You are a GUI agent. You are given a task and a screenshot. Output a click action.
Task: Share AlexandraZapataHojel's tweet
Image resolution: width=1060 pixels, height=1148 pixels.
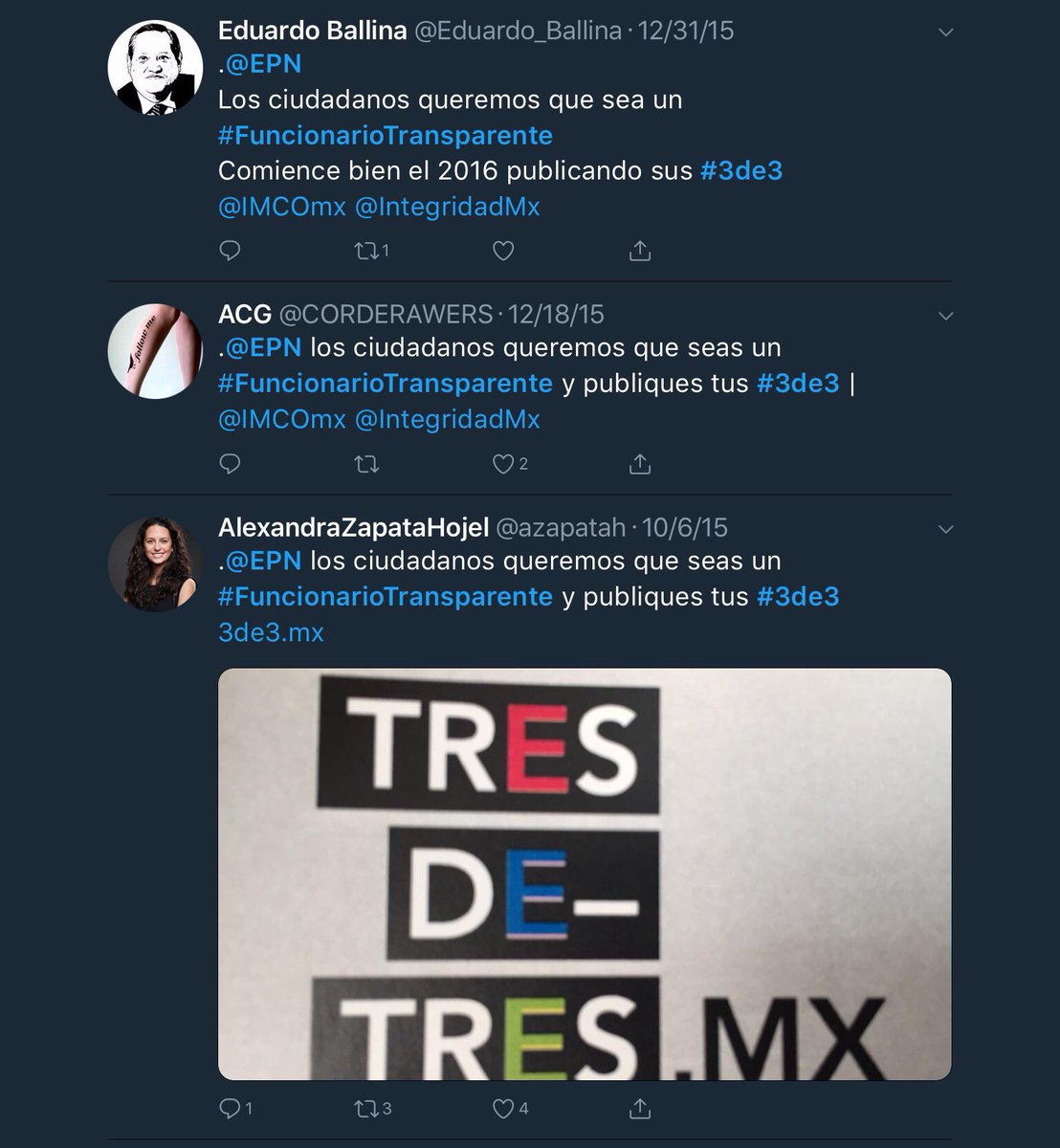[640, 1109]
